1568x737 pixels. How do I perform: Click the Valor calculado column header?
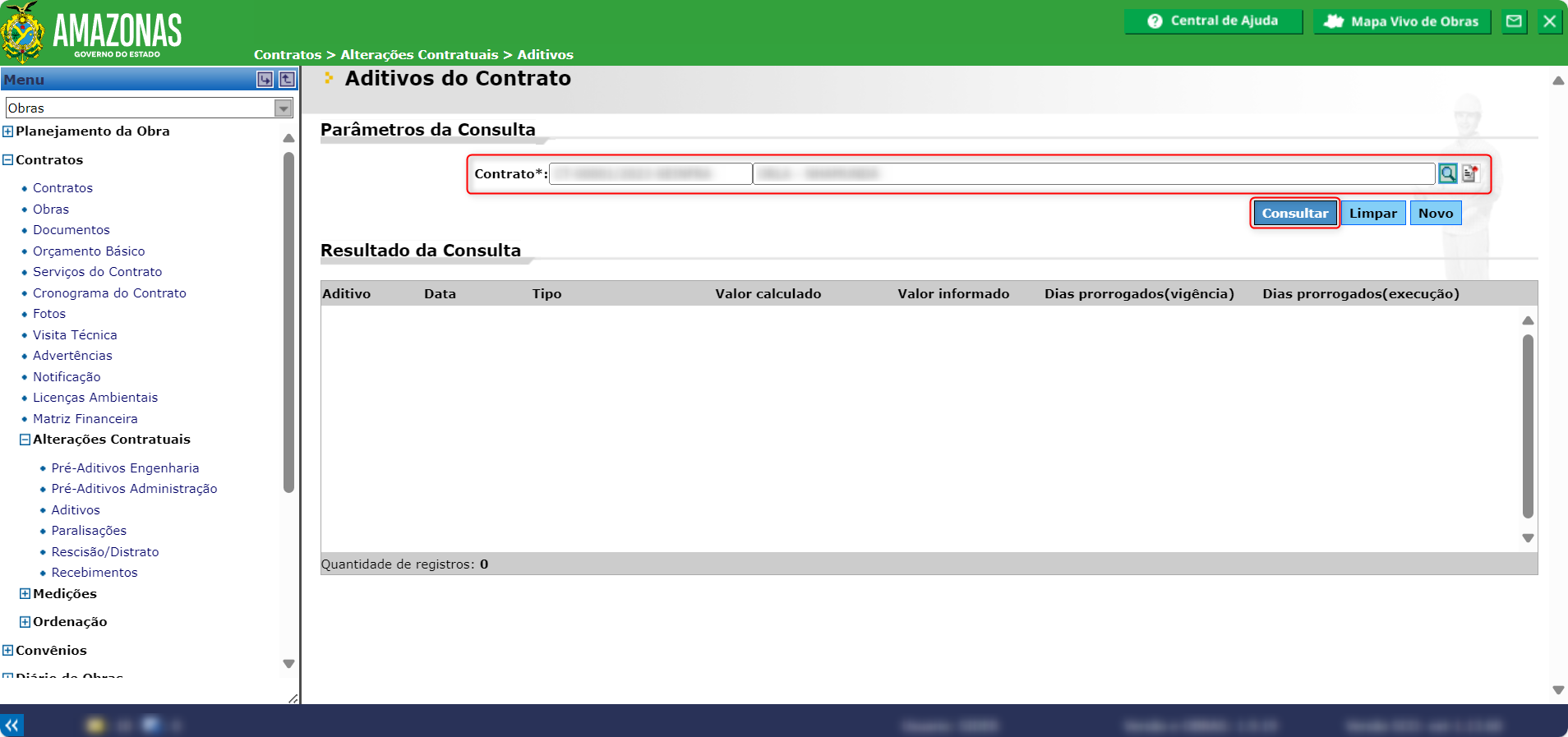[x=768, y=294]
